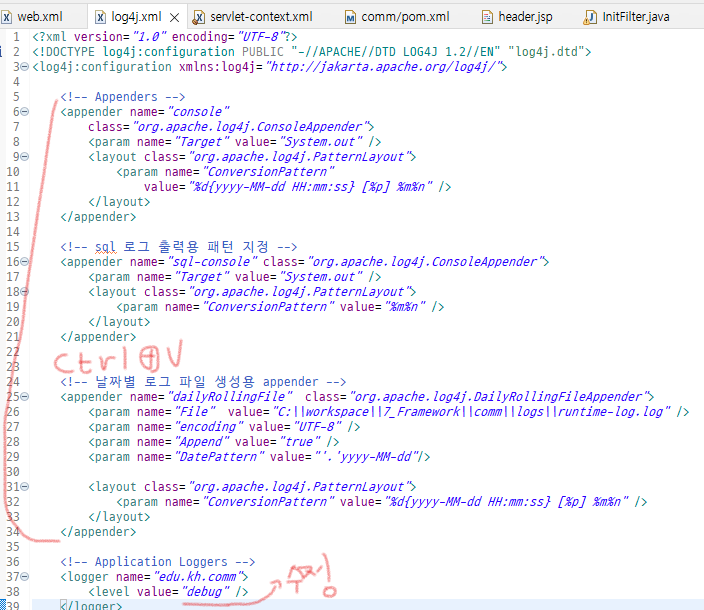Viewport: 704px width, 610px height.
Task: Open the servlet-context.xml tab
Action: click(x=261, y=17)
